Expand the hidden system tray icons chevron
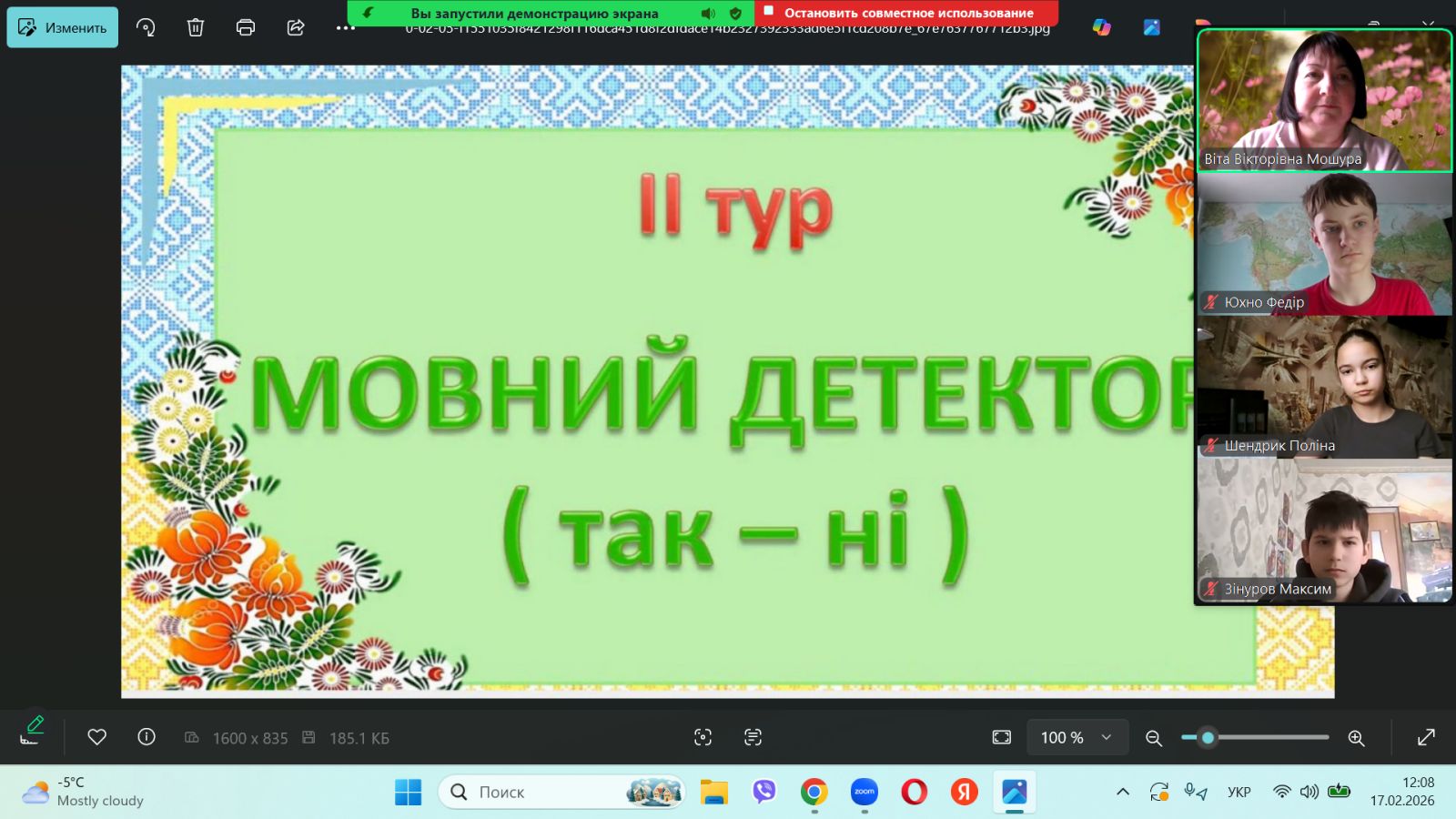 click(x=1123, y=792)
